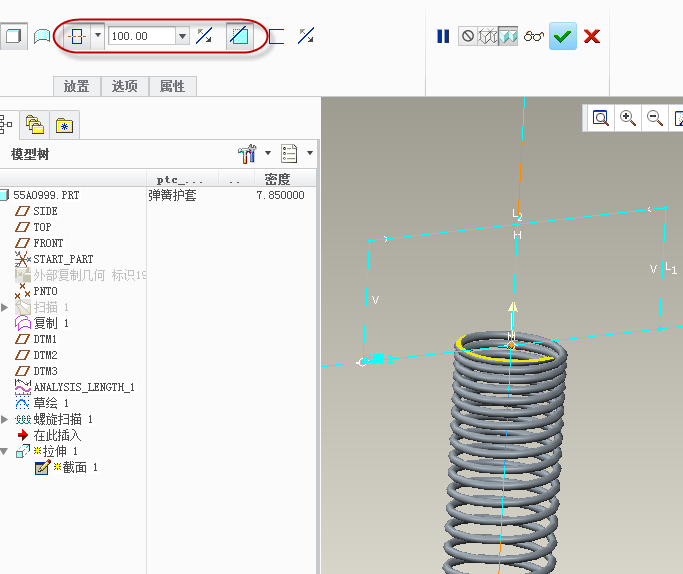This screenshot has height=574, width=683.
Task: Select the DTM1 datum plane
Action: [45, 339]
